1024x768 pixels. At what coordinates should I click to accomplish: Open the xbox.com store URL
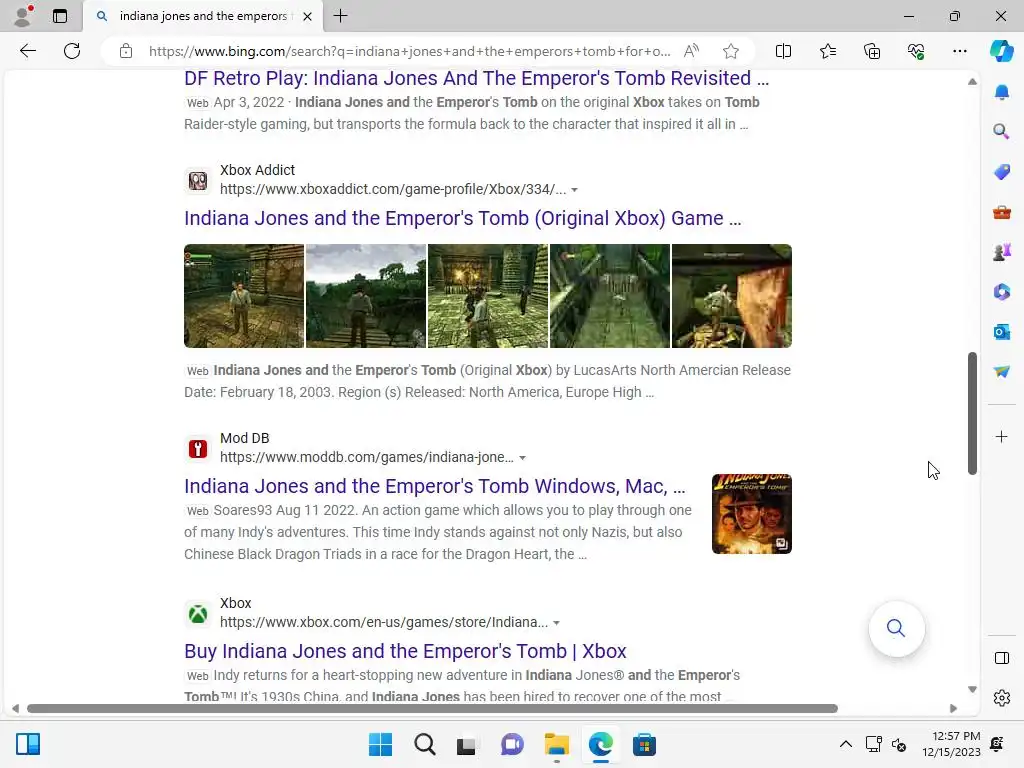[383, 622]
